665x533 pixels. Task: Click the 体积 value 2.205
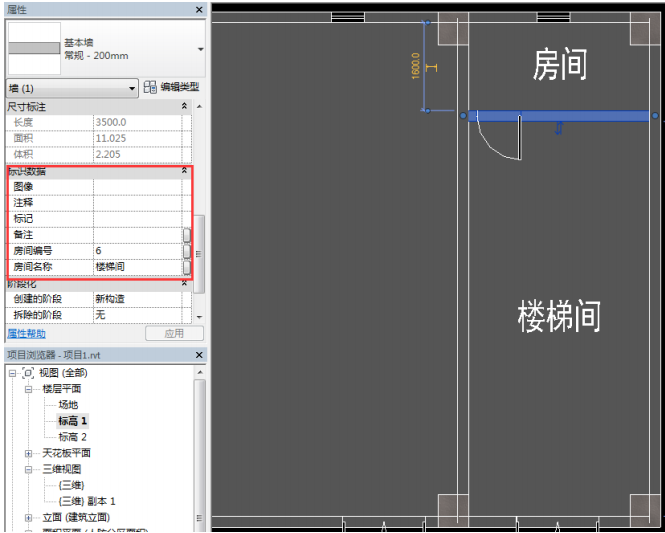137,154
